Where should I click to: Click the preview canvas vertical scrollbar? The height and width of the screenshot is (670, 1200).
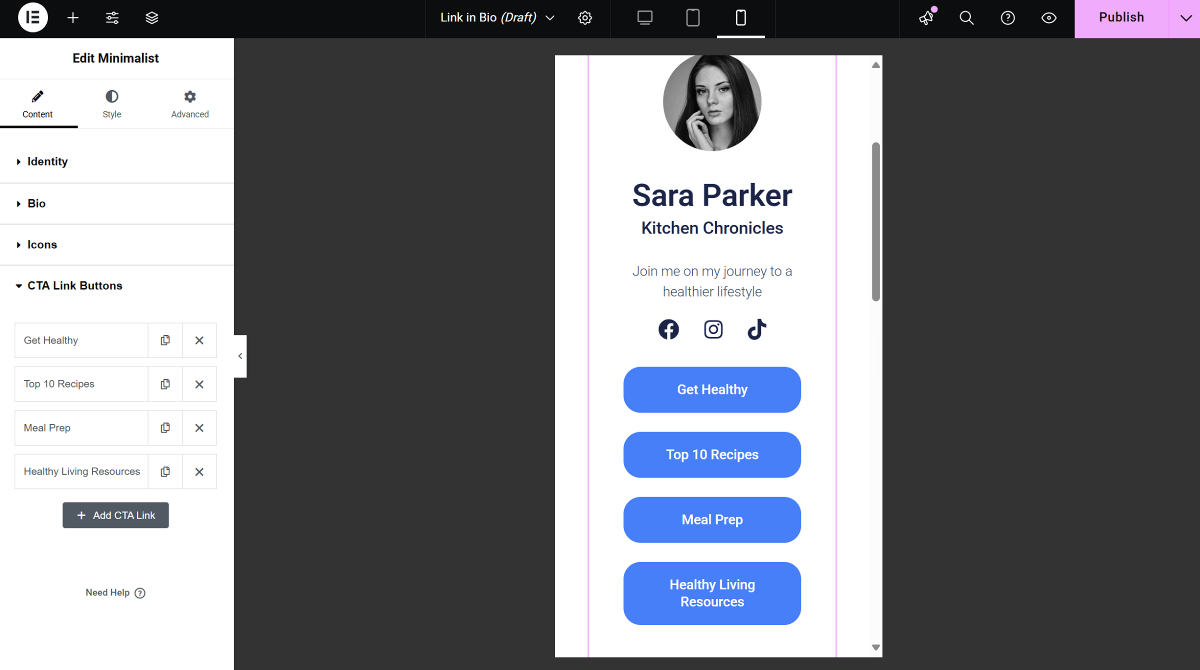point(876,222)
